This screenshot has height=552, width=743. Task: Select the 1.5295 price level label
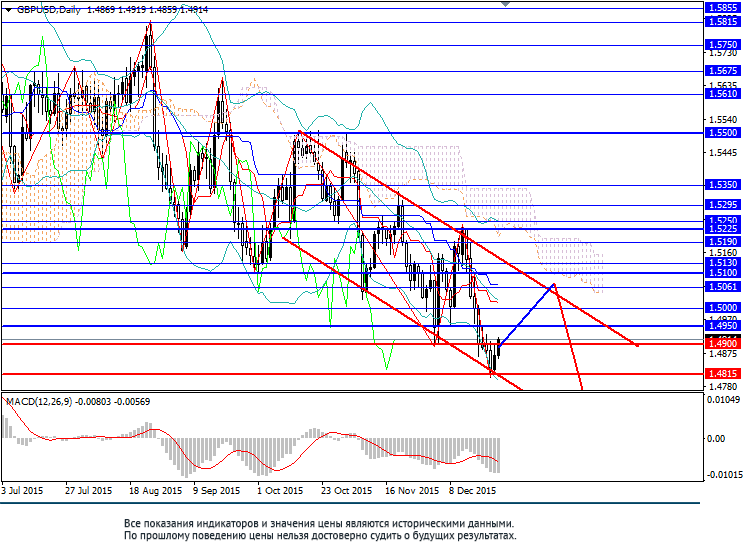click(x=722, y=205)
